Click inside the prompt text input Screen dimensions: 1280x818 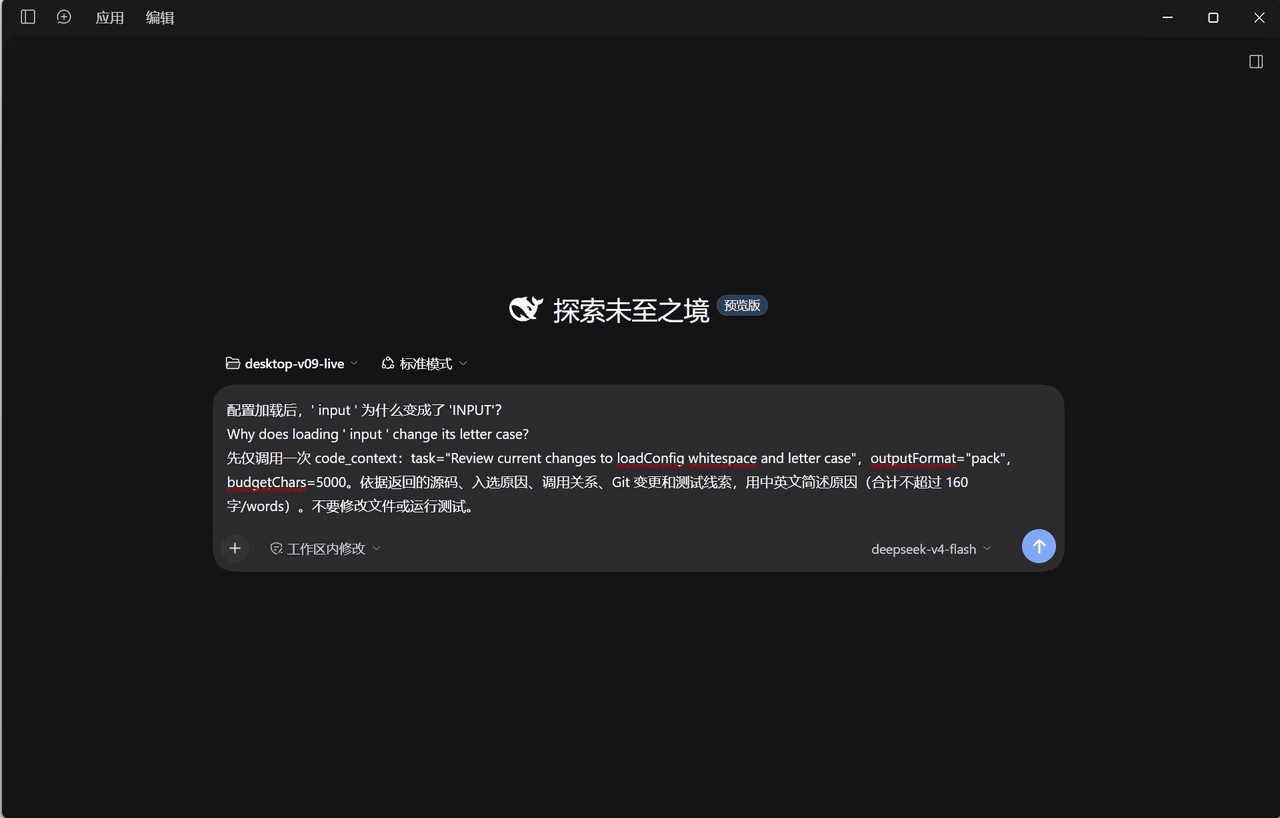638,458
